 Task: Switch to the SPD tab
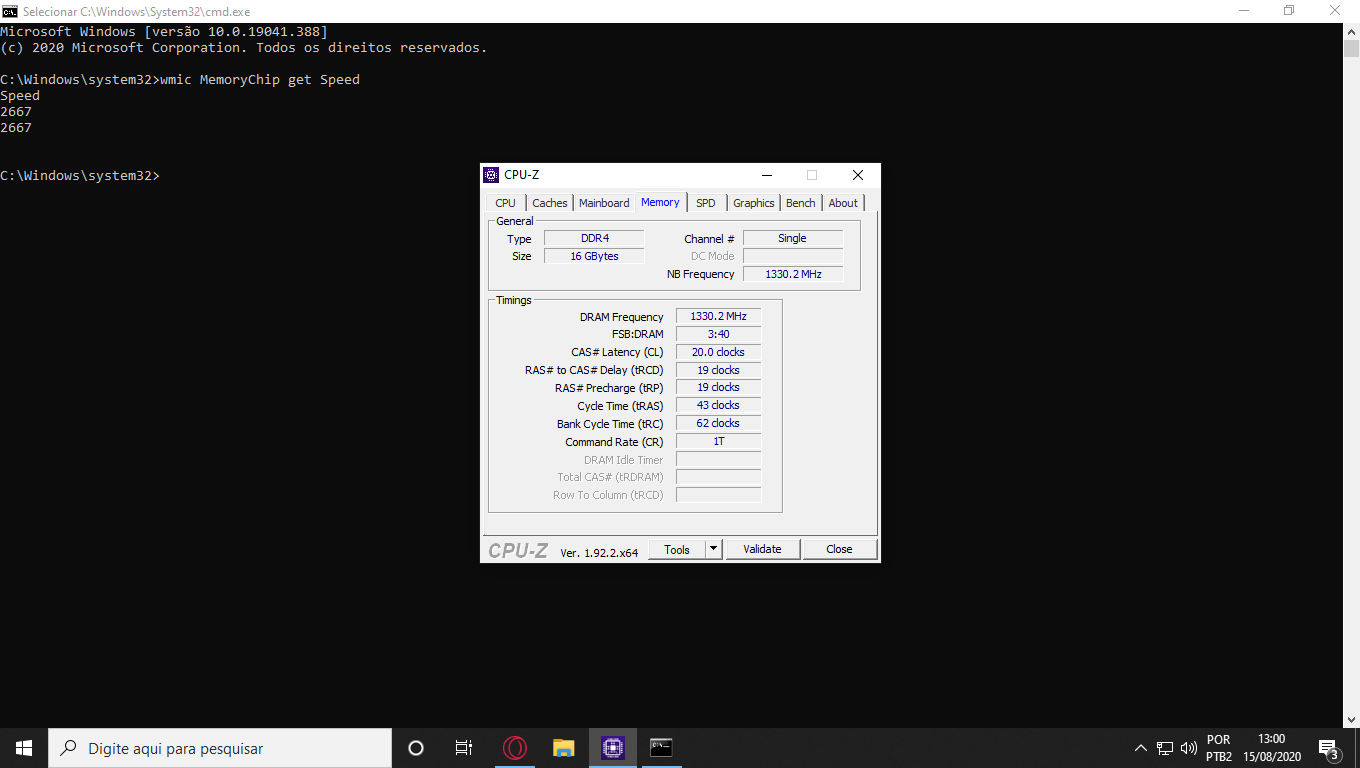pyautogui.click(x=706, y=203)
